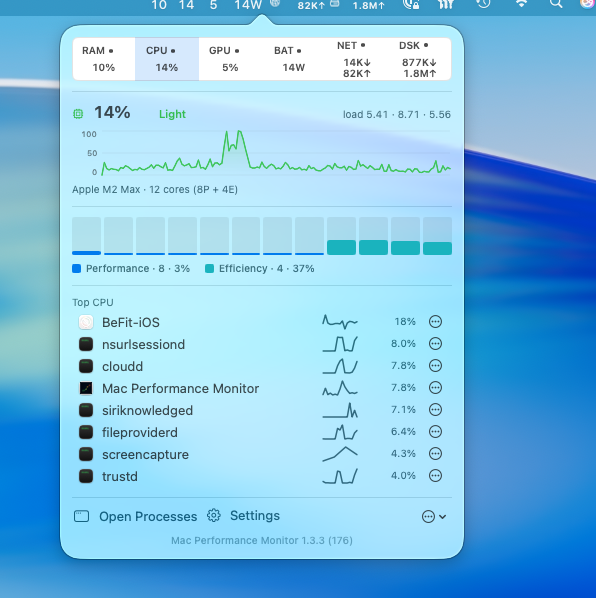Open more options for Mac Performance Monitor process
This screenshot has width=596, height=598.
435,388
